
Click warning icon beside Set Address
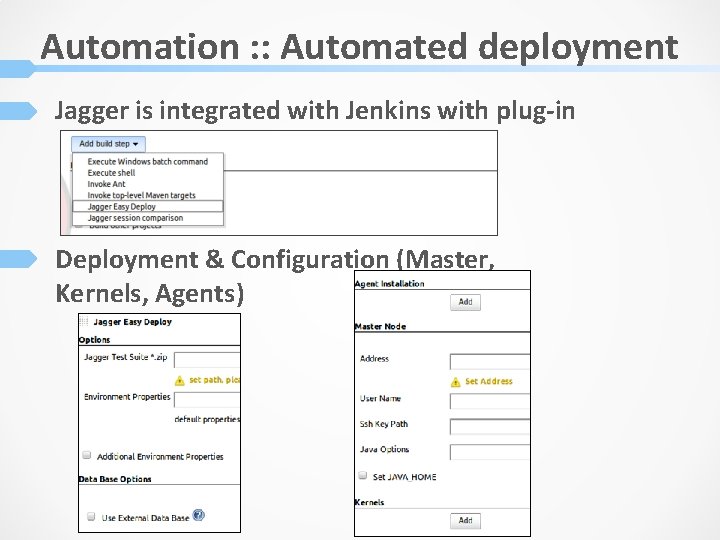click(456, 382)
